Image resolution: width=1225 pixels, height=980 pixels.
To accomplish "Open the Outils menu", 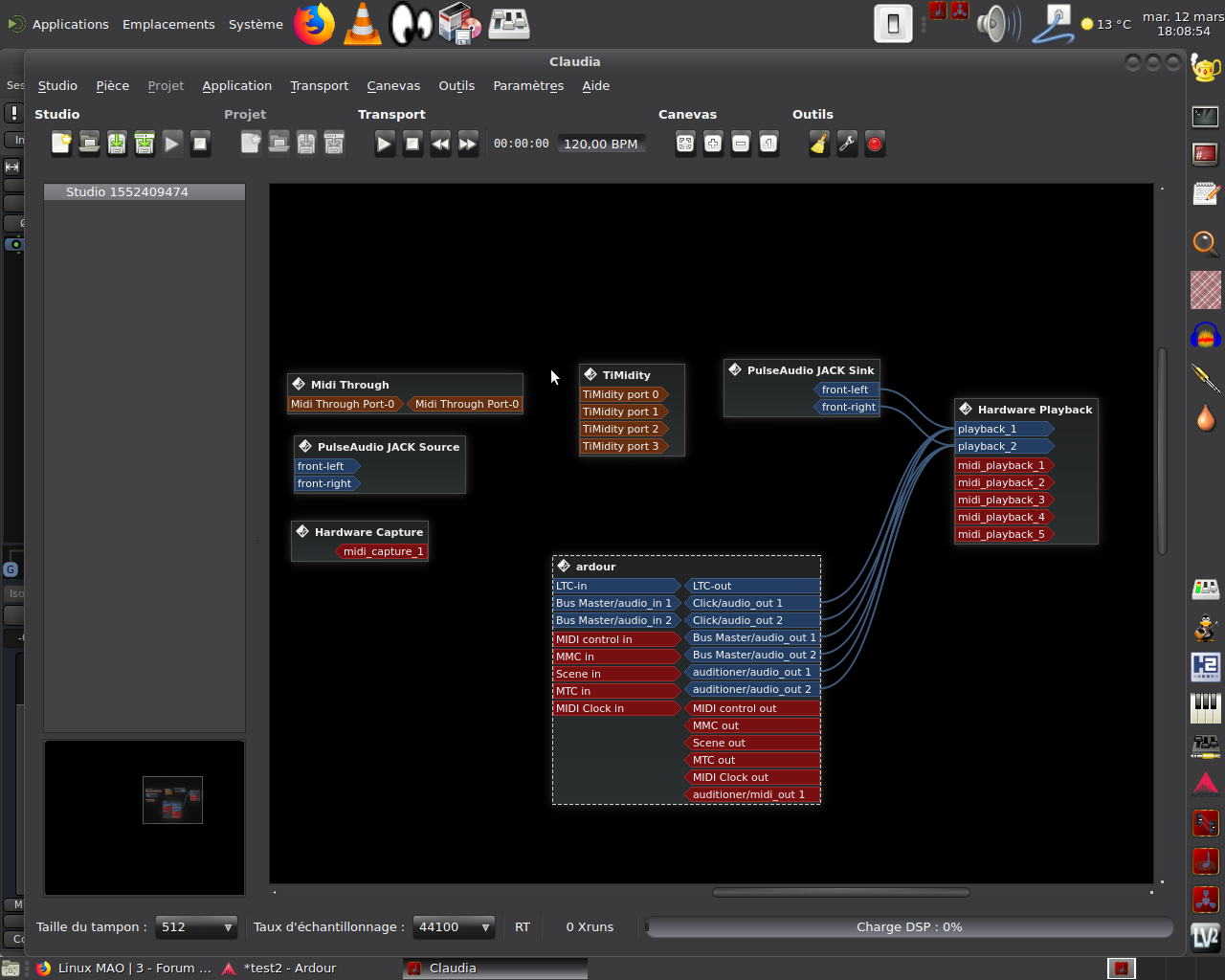I will pyautogui.click(x=457, y=86).
